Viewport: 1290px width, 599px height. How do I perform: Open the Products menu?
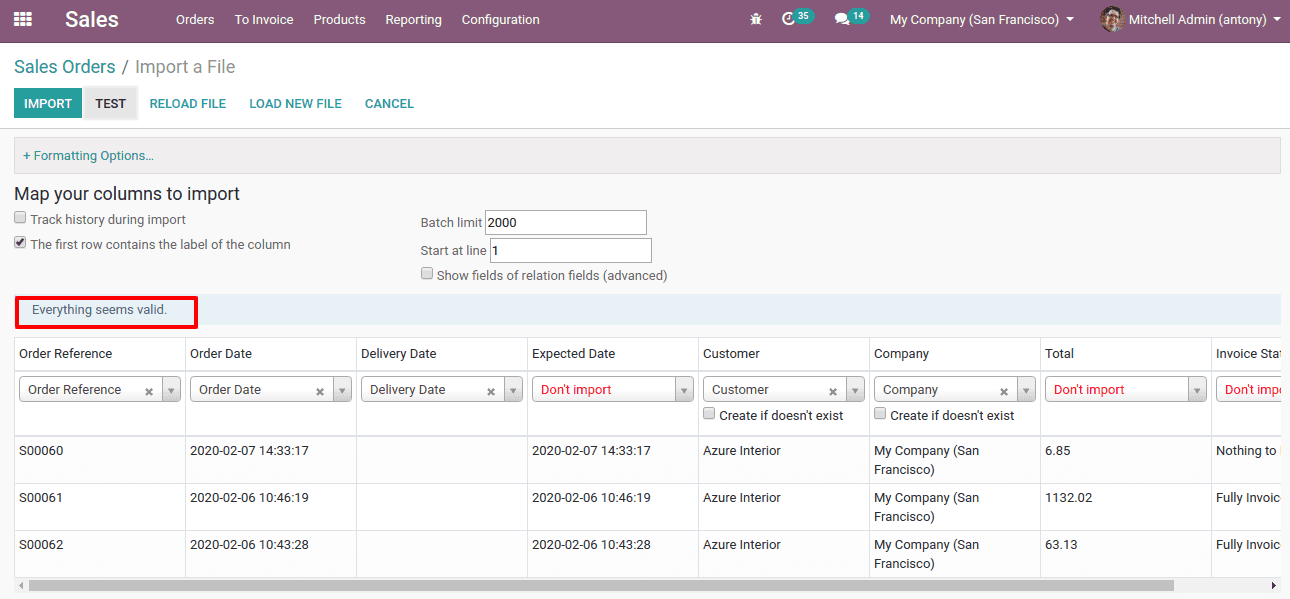tap(339, 19)
